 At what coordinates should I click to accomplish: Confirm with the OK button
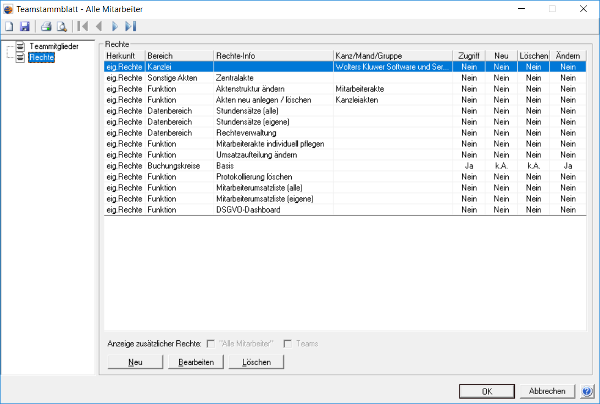487,391
